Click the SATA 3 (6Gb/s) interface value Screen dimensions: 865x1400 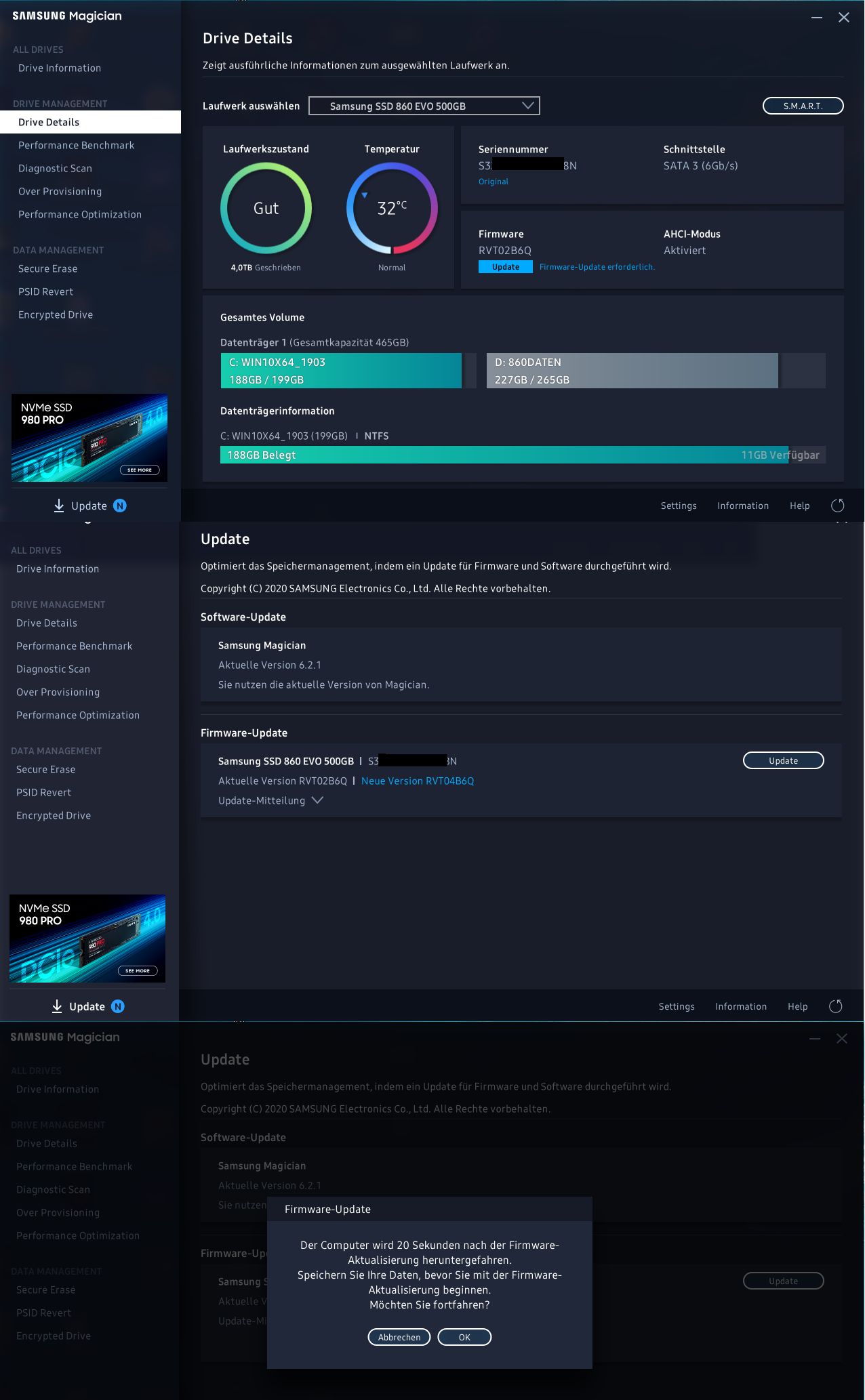click(701, 165)
